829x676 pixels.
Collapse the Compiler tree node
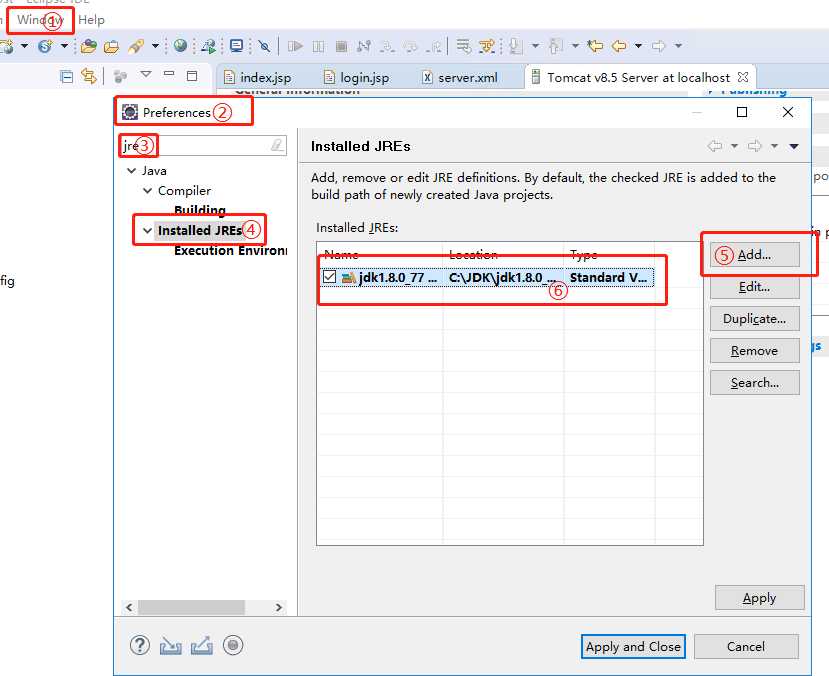tap(148, 191)
